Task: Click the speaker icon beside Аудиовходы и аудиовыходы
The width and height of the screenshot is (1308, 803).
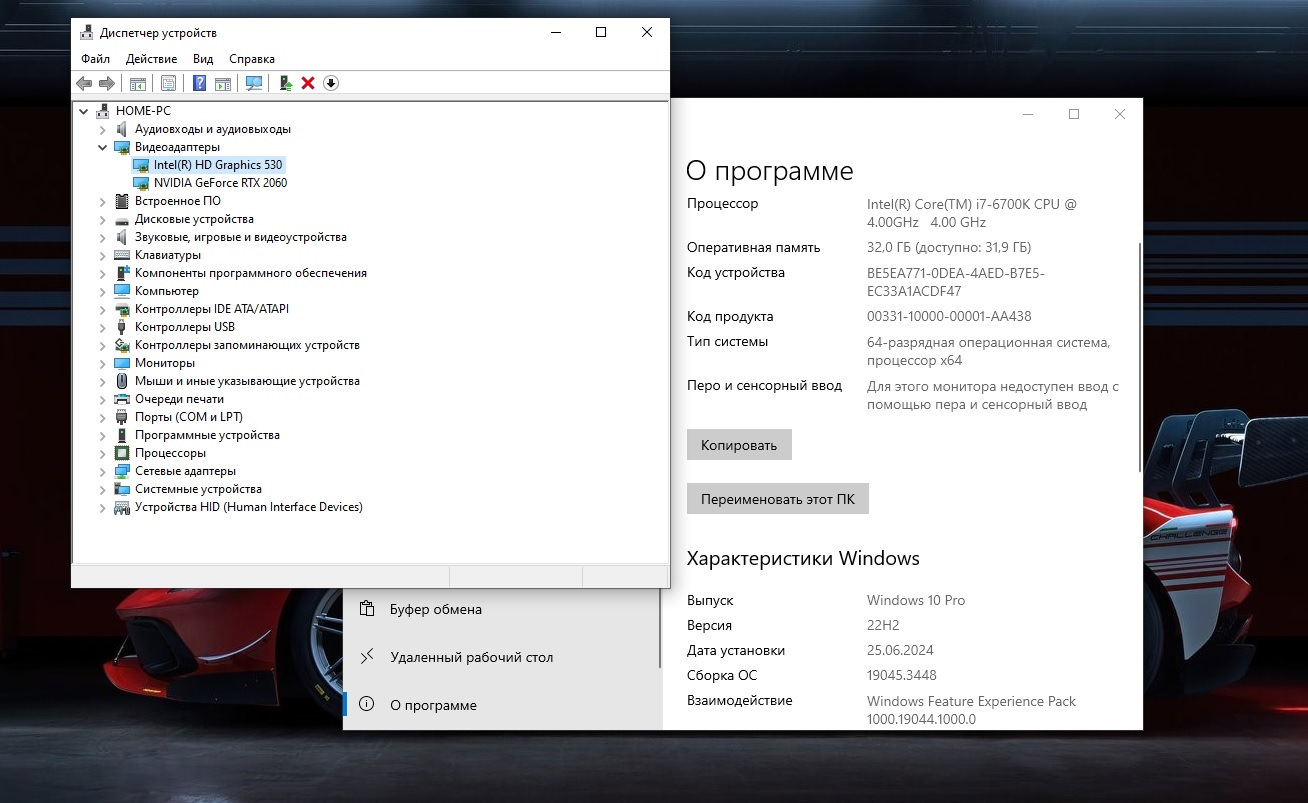Action: [122, 129]
